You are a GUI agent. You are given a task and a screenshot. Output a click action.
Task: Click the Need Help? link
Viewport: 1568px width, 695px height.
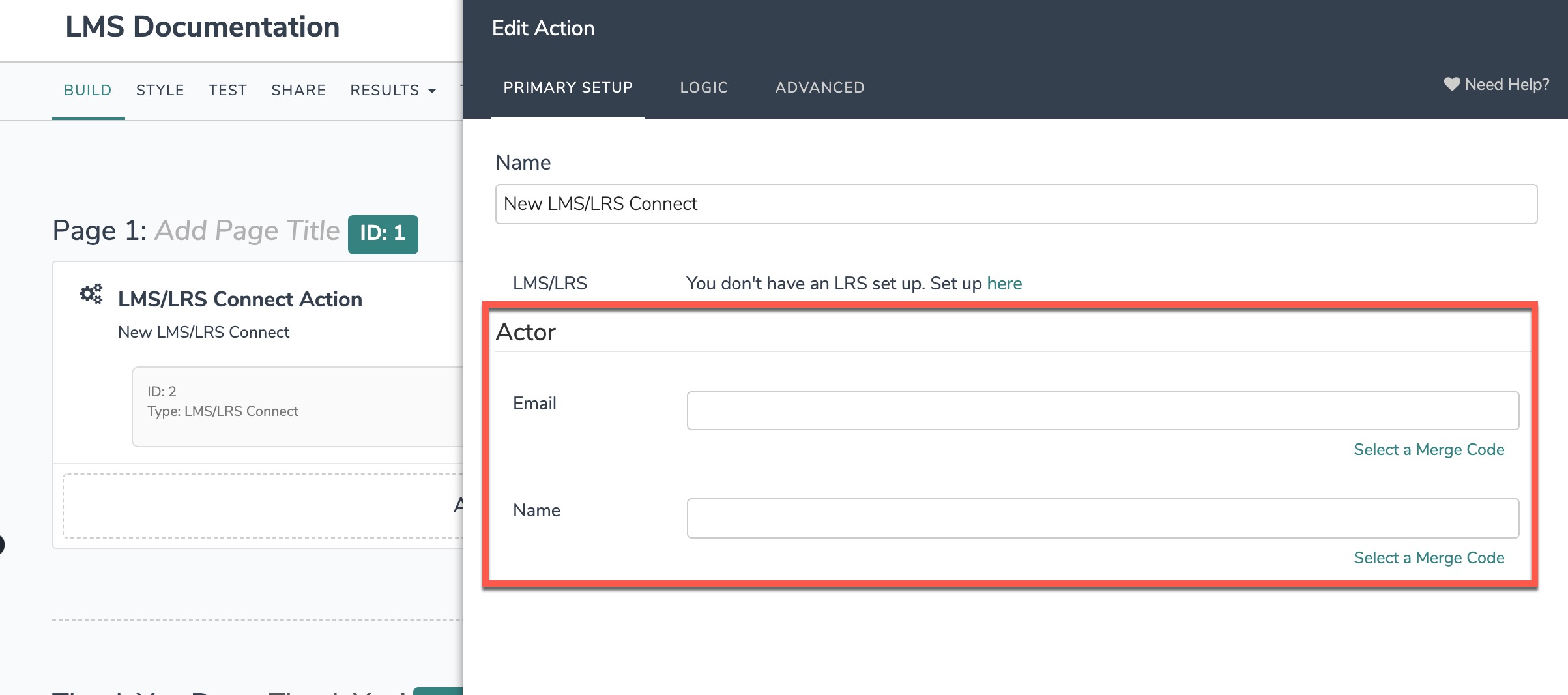pyautogui.click(x=1506, y=85)
